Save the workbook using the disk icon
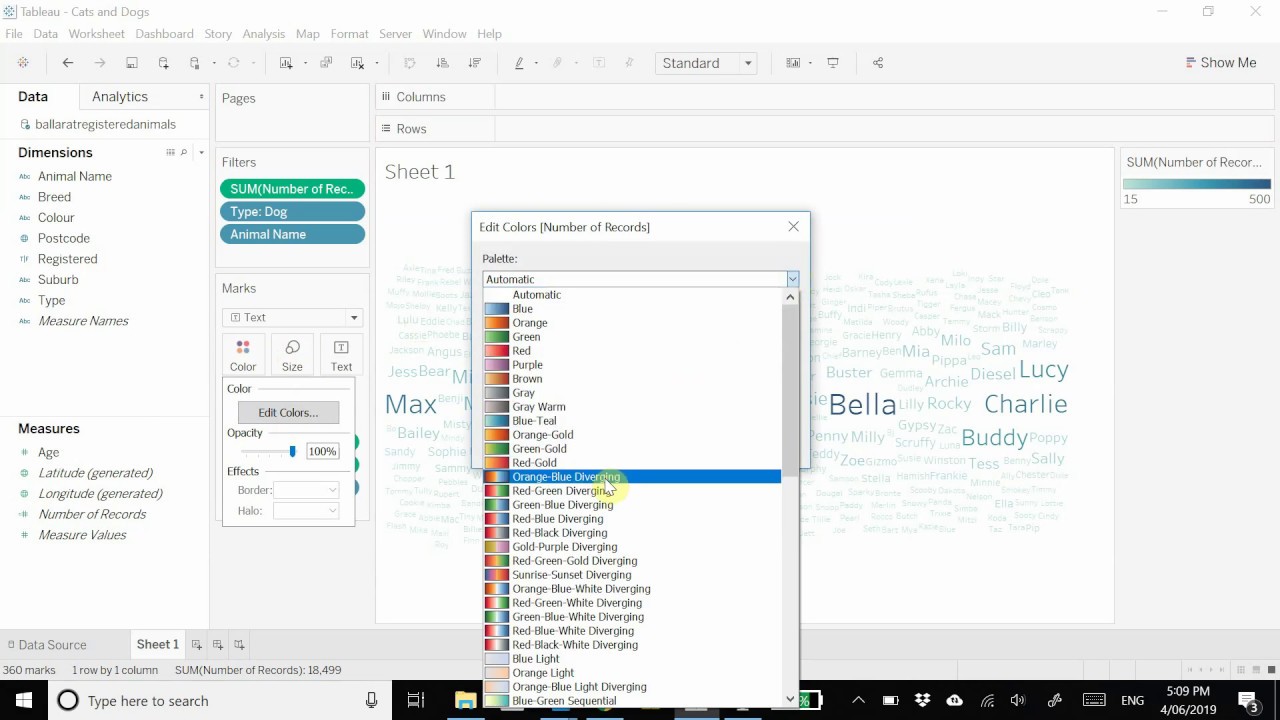Screen dimensions: 1280x720 (x=131, y=63)
